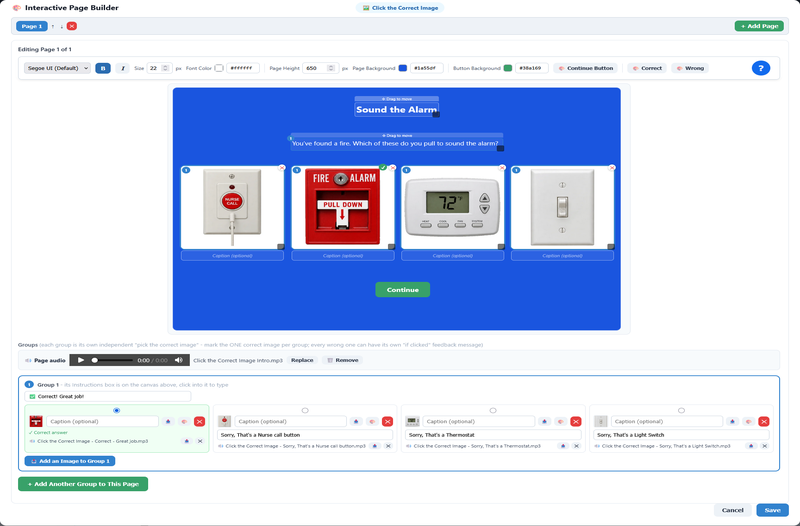Play the page audio
The height and width of the screenshot is (526, 800).
[81, 360]
